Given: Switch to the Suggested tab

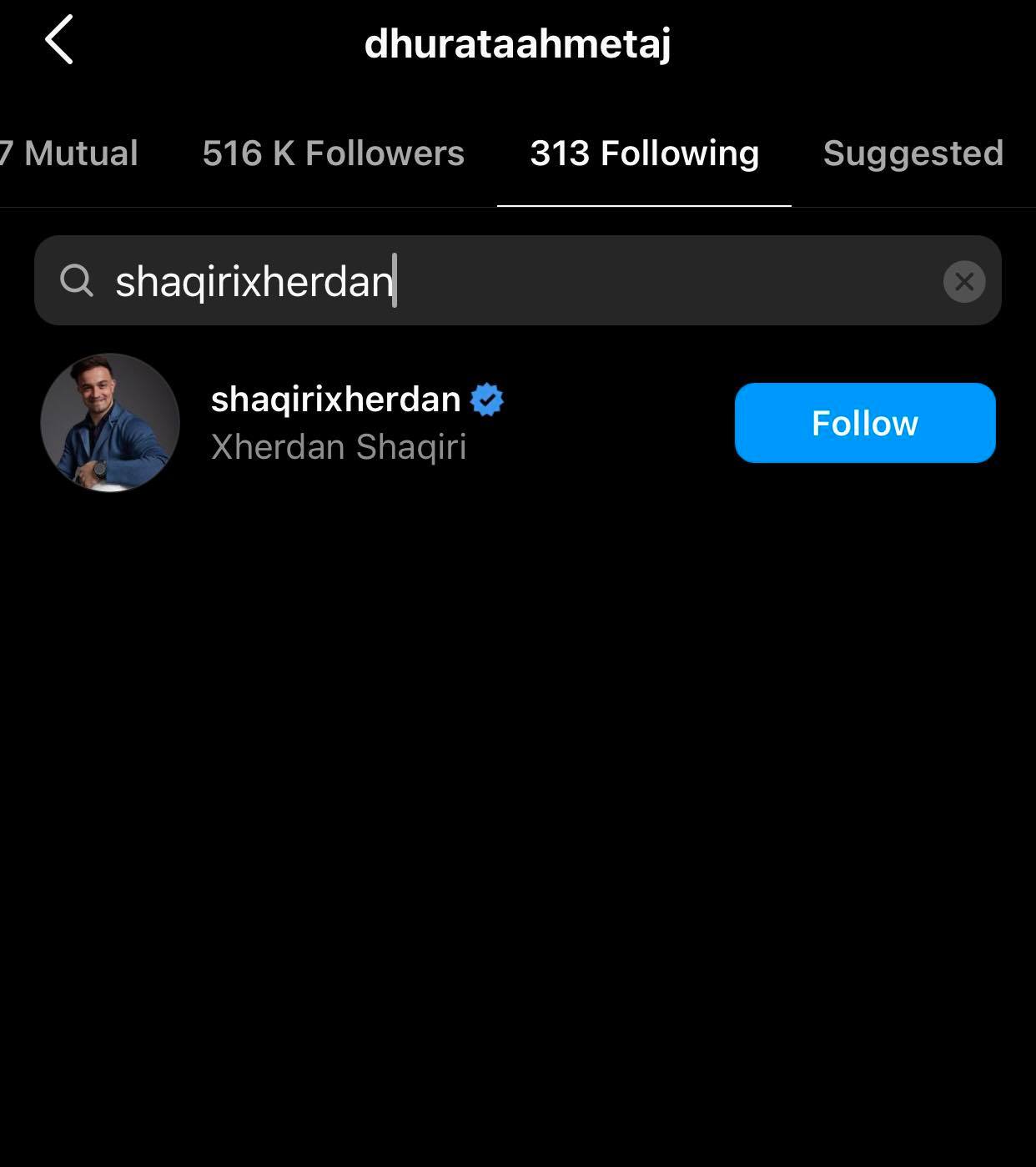Looking at the screenshot, I should pyautogui.click(x=913, y=153).
